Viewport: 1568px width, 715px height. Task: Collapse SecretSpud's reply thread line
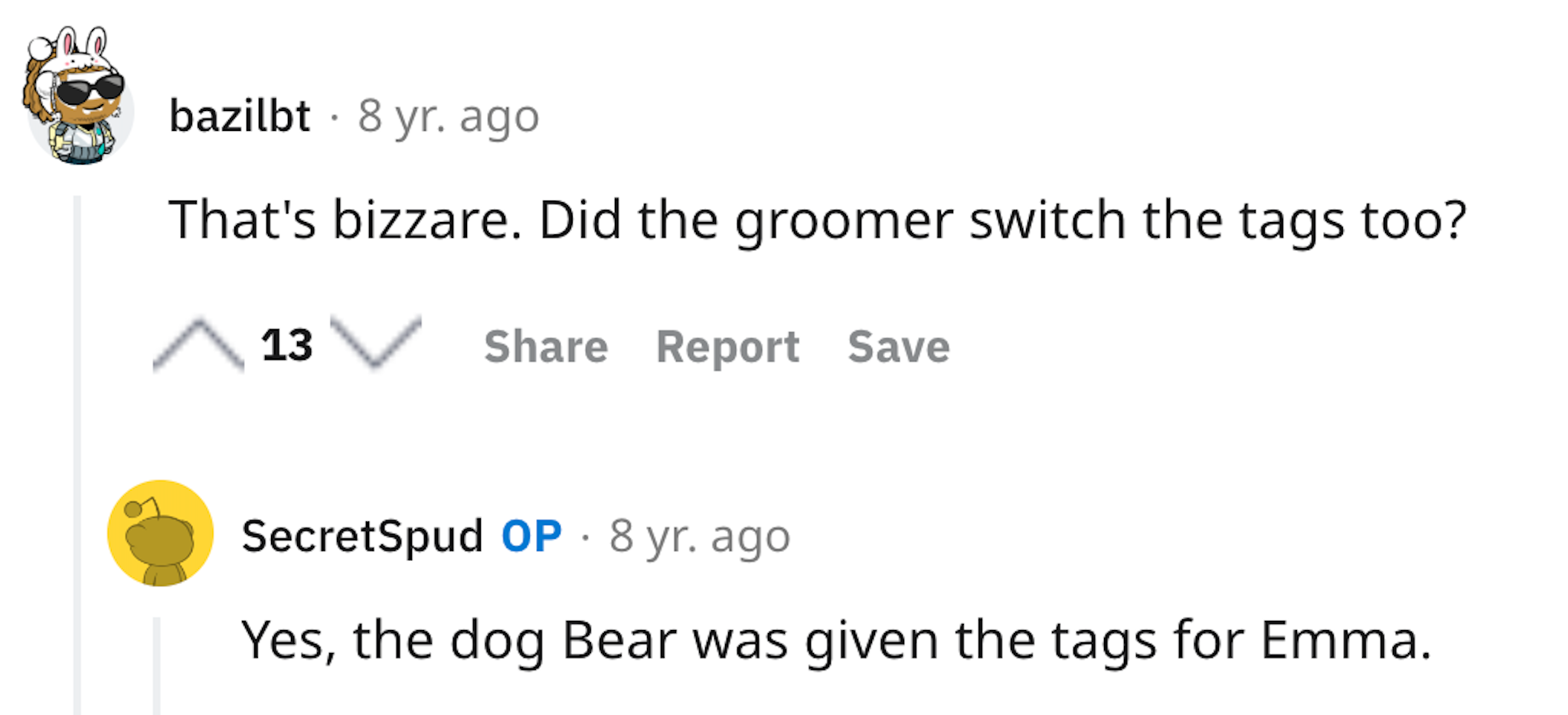(157, 666)
